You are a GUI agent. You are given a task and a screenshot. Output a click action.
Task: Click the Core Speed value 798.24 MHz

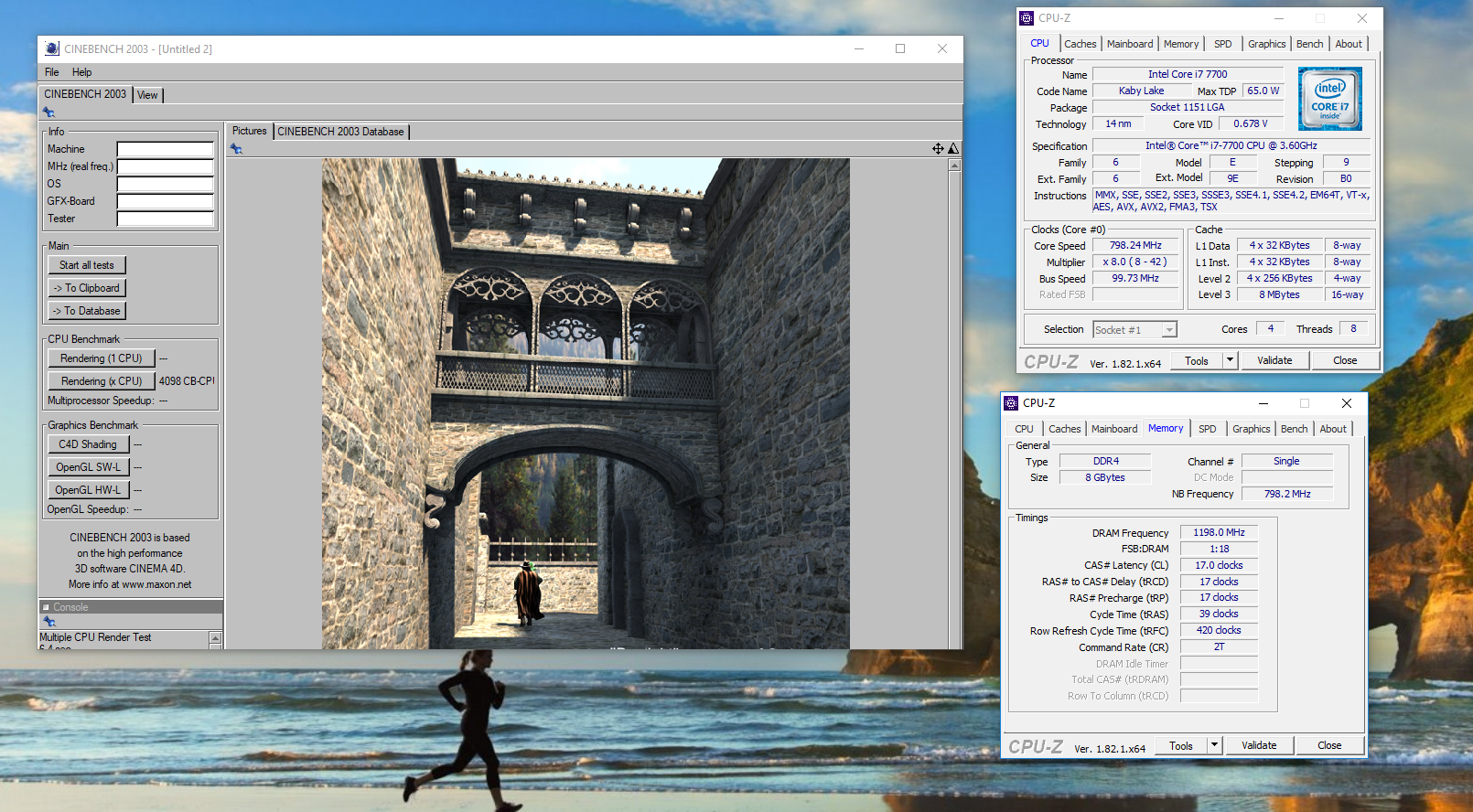click(x=1135, y=246)
